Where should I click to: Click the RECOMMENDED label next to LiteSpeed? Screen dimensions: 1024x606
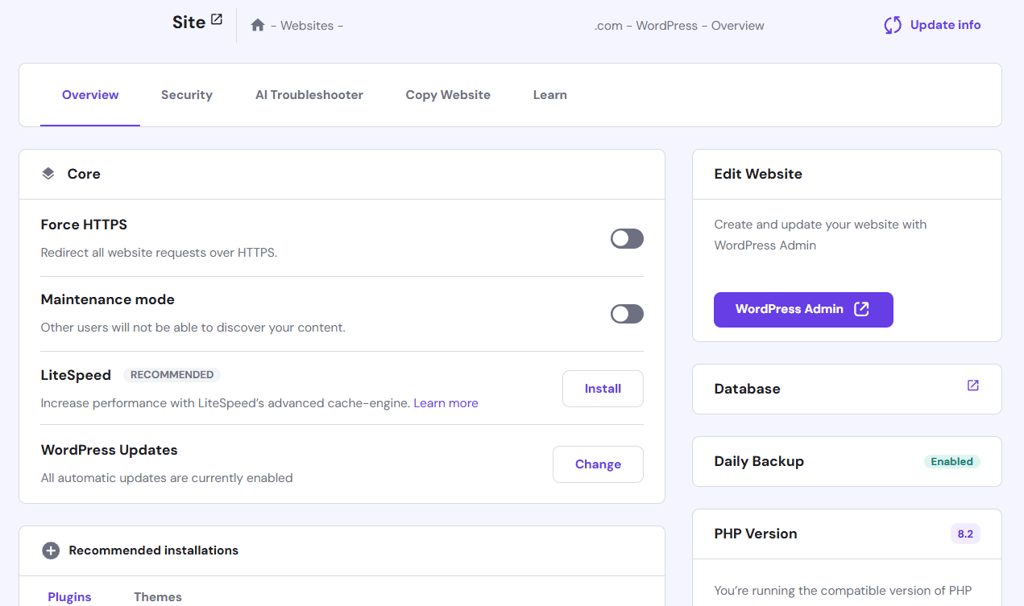point(172,375)
